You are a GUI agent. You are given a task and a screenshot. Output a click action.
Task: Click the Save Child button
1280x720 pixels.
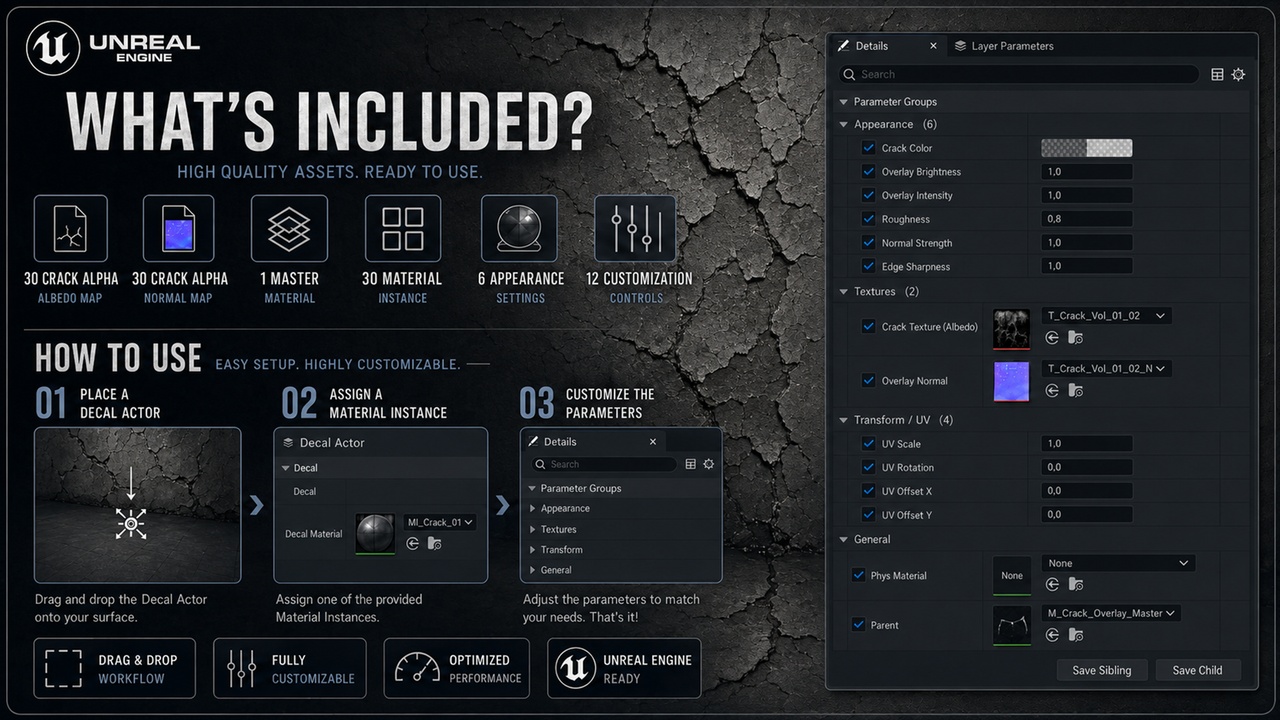coord(1198,670)
